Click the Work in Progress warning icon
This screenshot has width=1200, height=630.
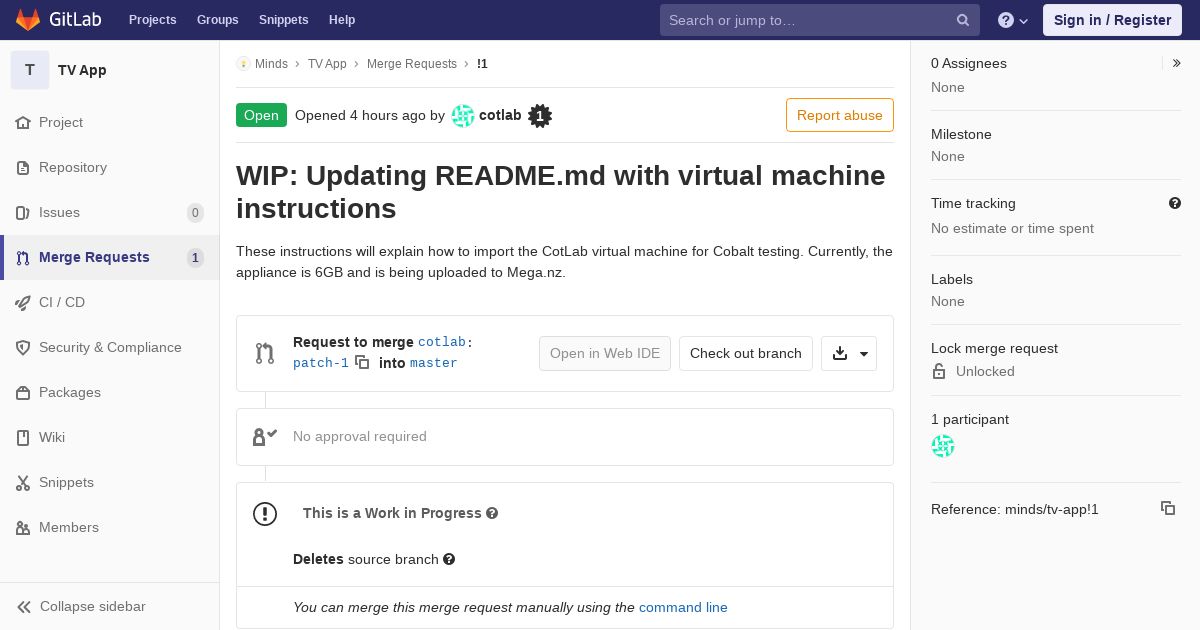tap(265, 514)
